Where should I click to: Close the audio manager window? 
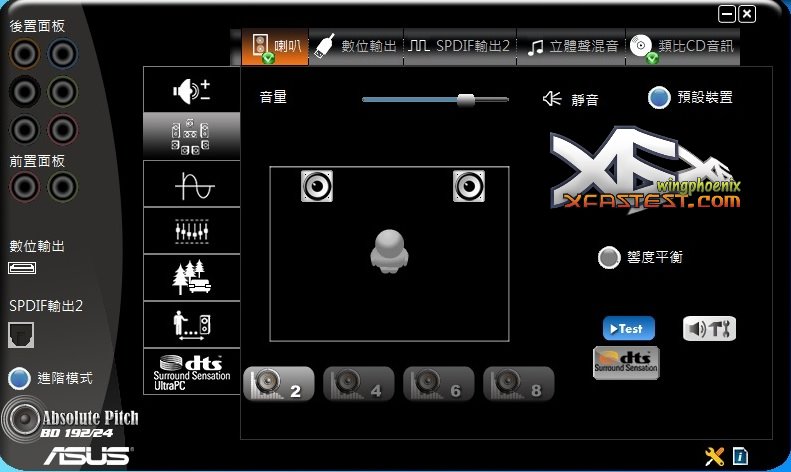coord(747,14)
